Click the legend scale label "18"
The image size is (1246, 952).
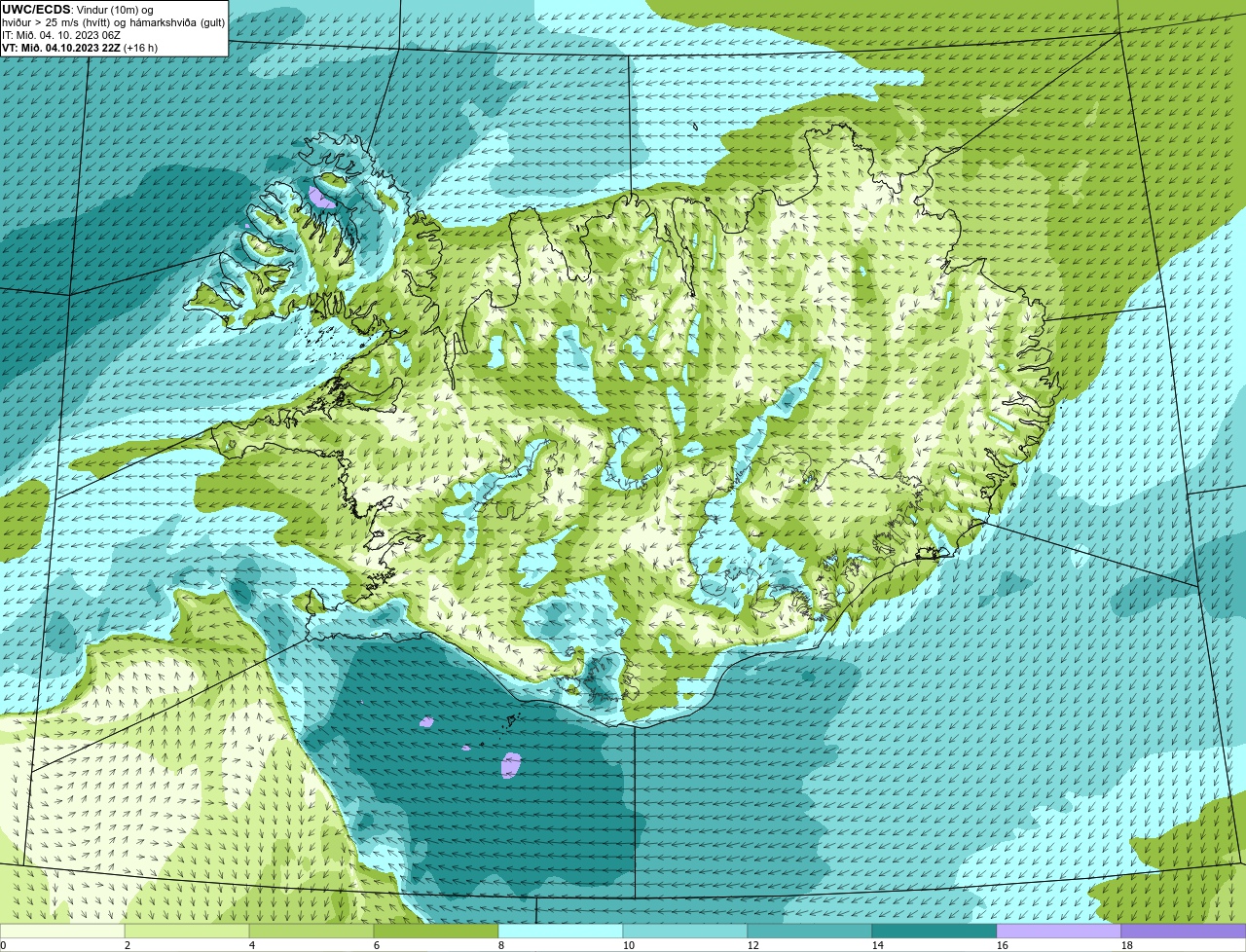point(1127,945)
